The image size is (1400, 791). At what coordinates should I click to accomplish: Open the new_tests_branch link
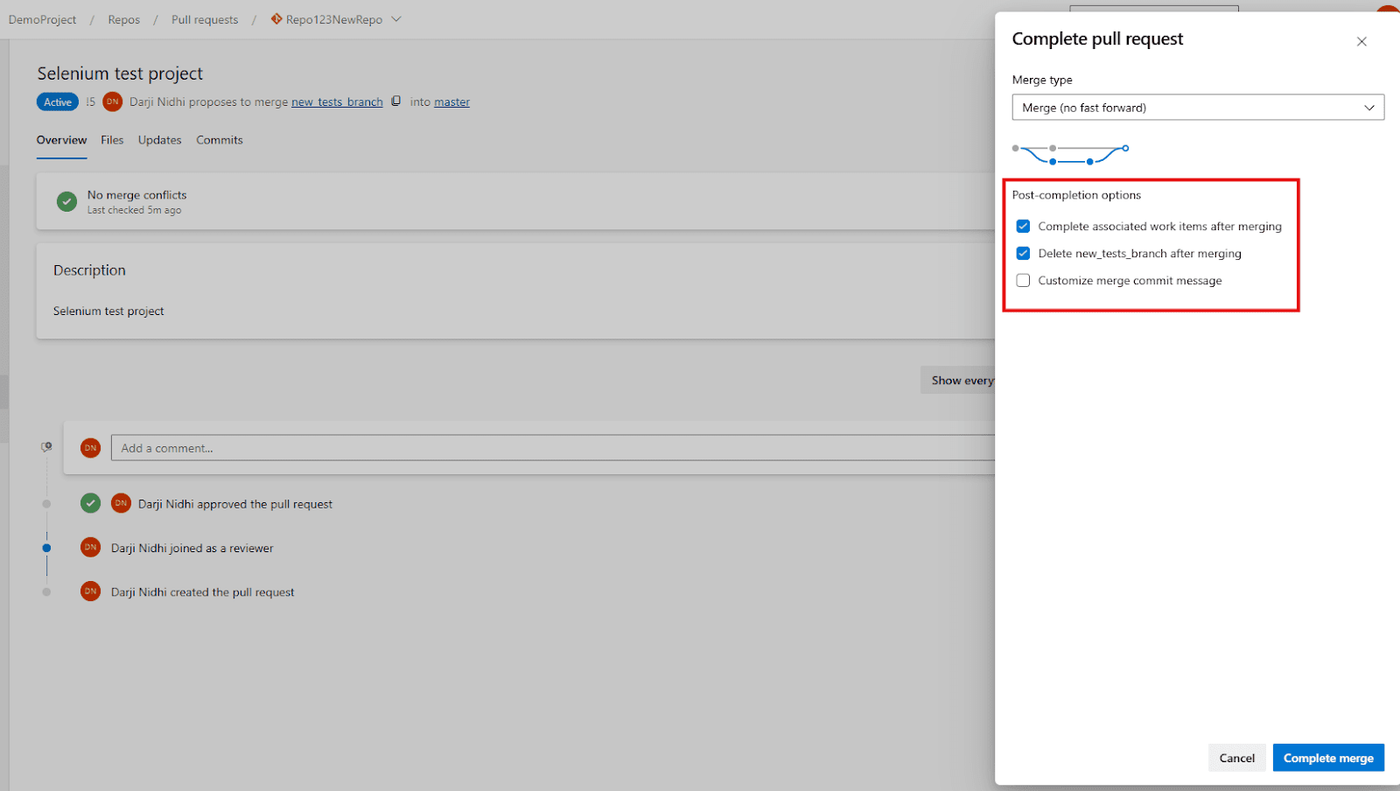click(337, 102)
